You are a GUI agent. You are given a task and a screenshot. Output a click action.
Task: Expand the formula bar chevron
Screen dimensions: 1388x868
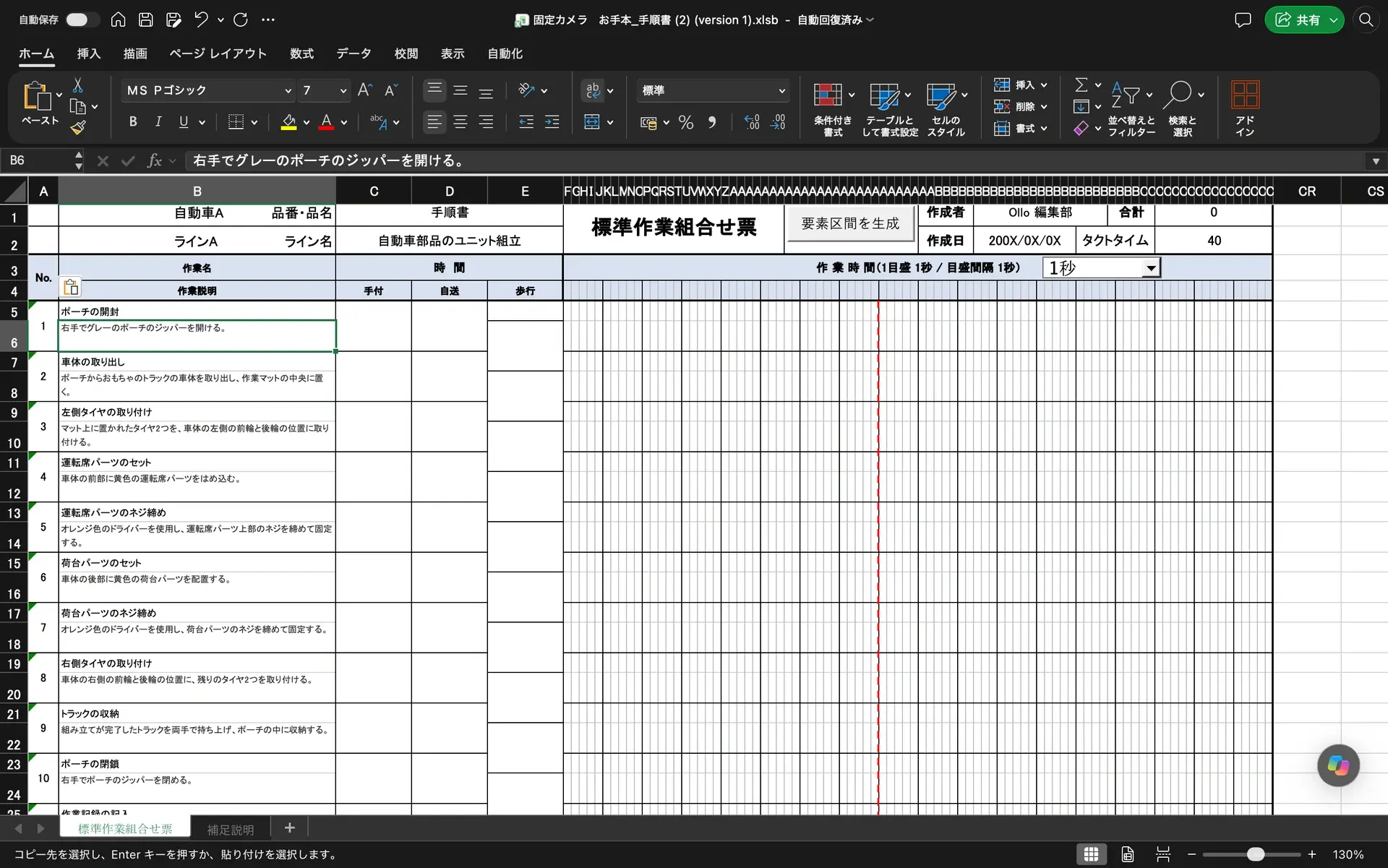(x=1376, y=161)
